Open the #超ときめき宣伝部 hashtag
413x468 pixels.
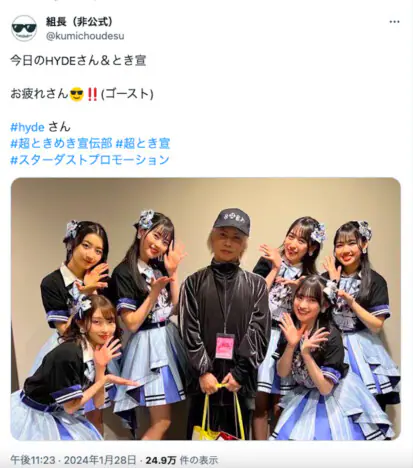(x=61, y=143)
